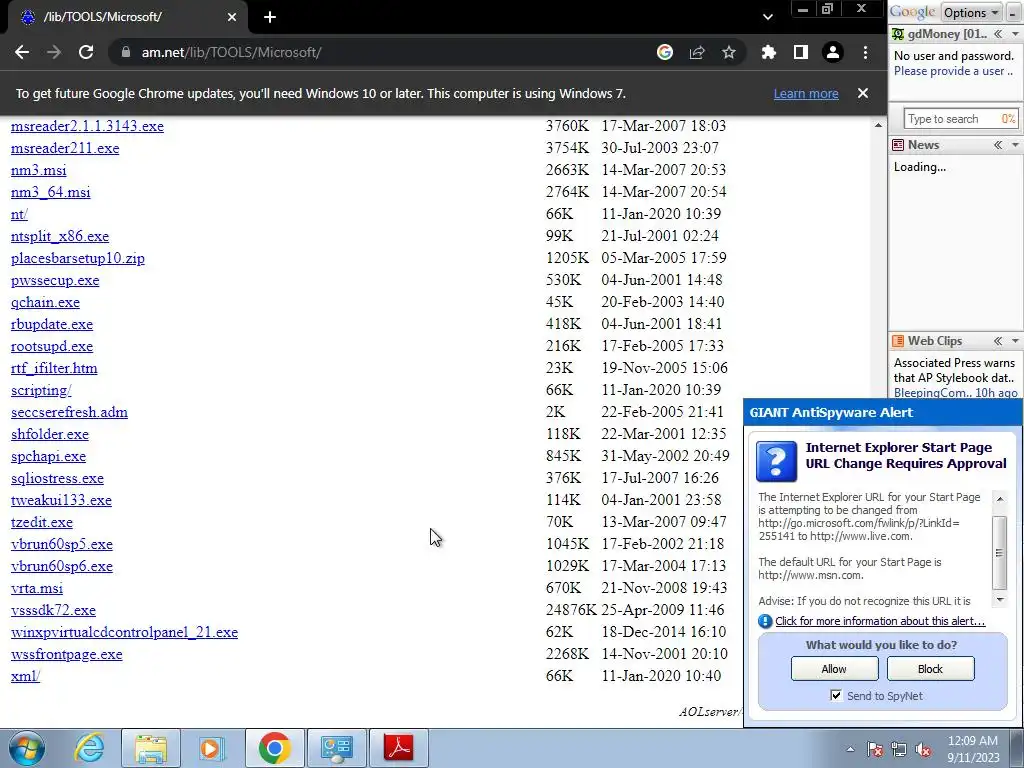Open Web Clips gadget dropdown arrow
Screen dimensions: 1024x768
[1015, 341]
